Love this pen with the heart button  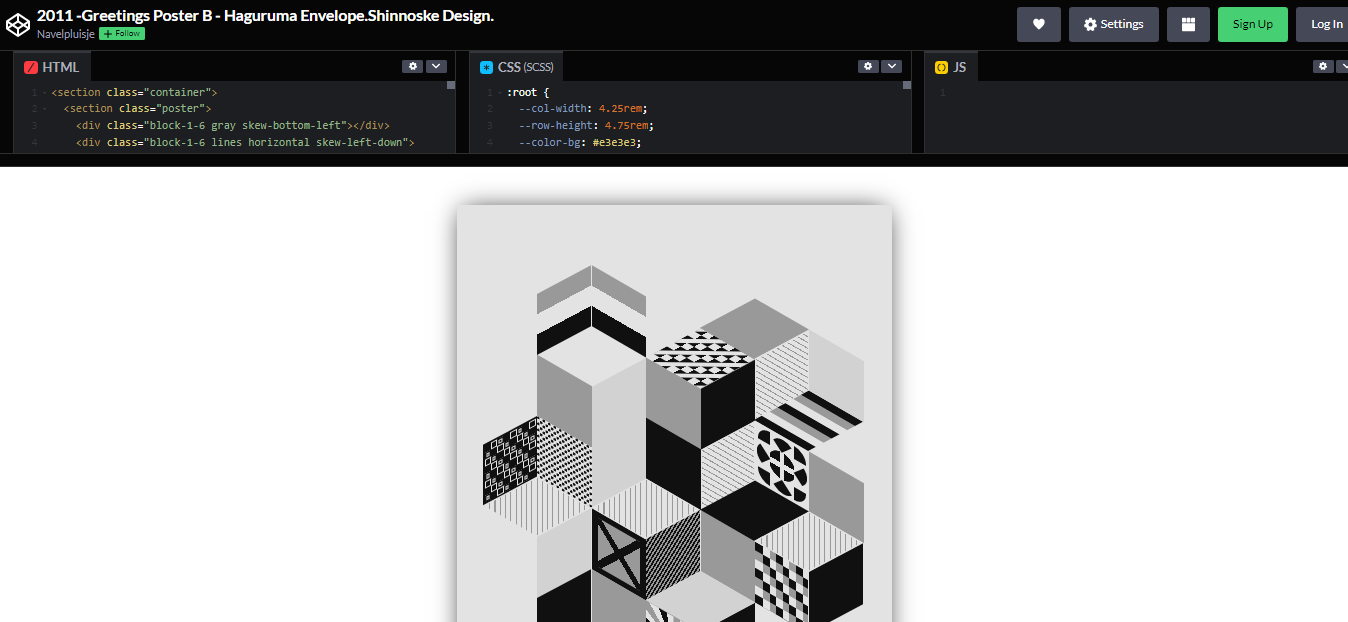[1039, 24]
